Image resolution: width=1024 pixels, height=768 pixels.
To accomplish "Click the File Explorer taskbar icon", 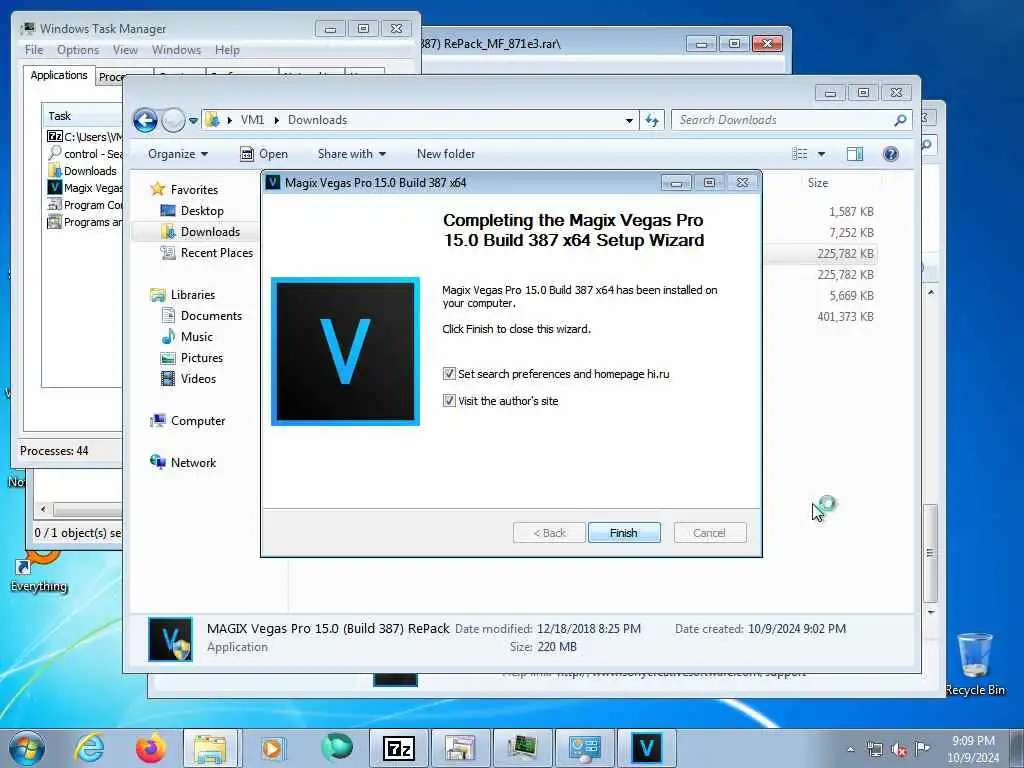I will click(x=210, y=748).
